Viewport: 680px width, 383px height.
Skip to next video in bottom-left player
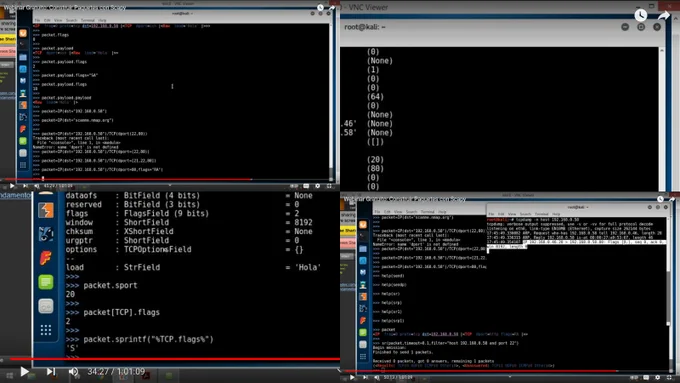[x=51, y=372]
